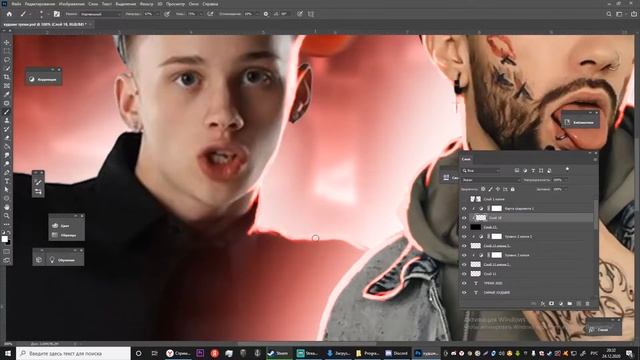Enable airbrush-style build-up icon
Viewport: 640px width, 360px height.
point(210,14)
